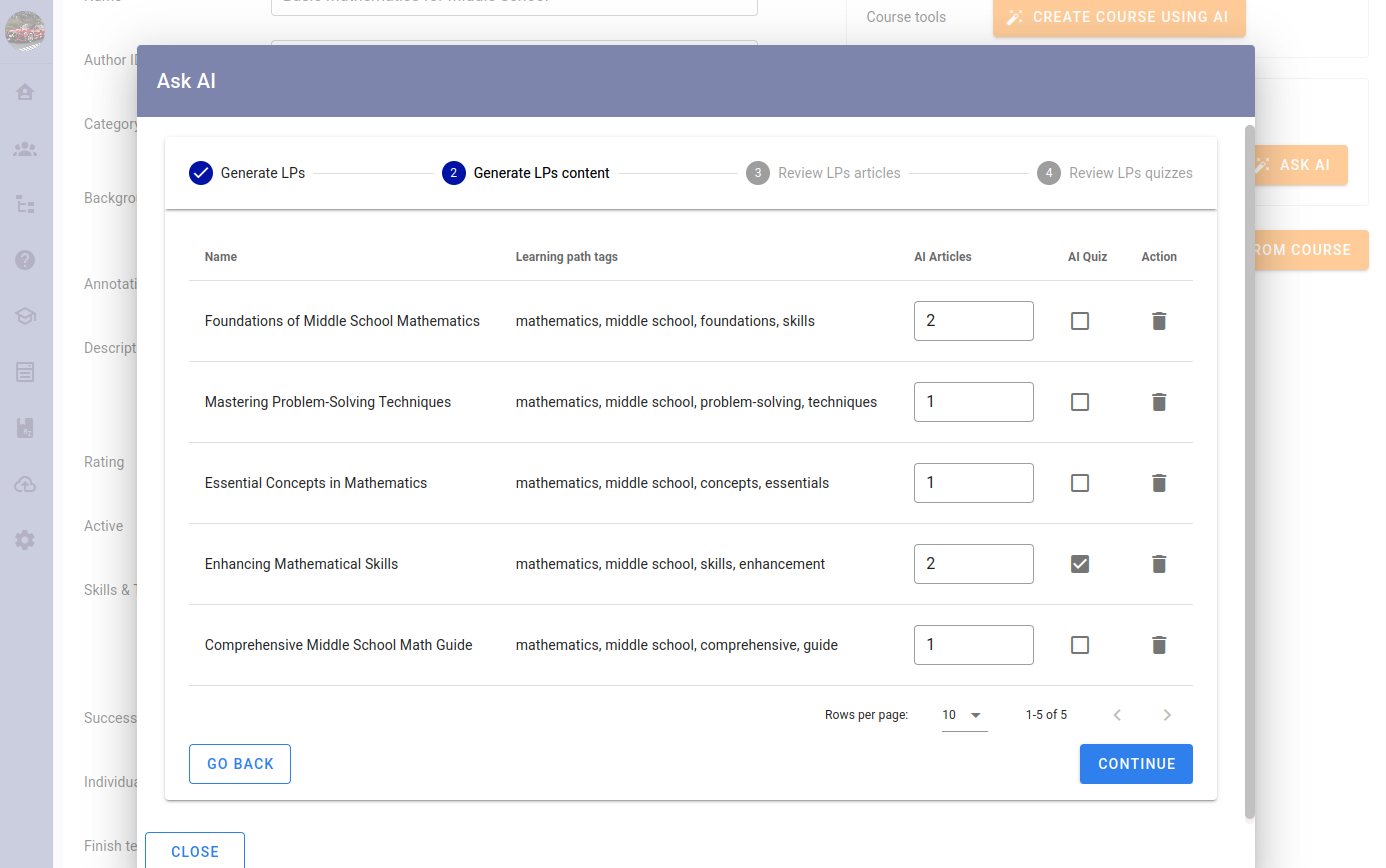Open the graduation cap courses icon
Image resolution: width=1386 pixels, height=868 pixels.
tap(25, 316)
